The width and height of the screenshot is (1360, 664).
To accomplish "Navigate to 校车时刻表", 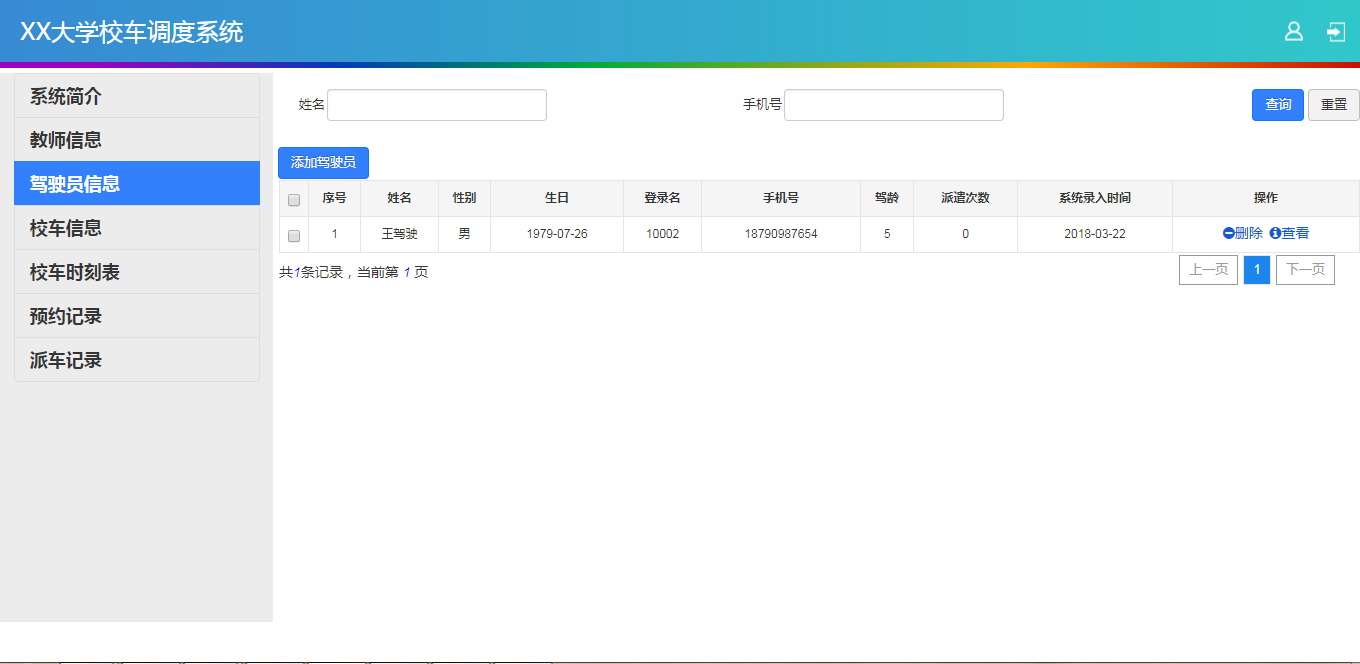I will (137, 272).
